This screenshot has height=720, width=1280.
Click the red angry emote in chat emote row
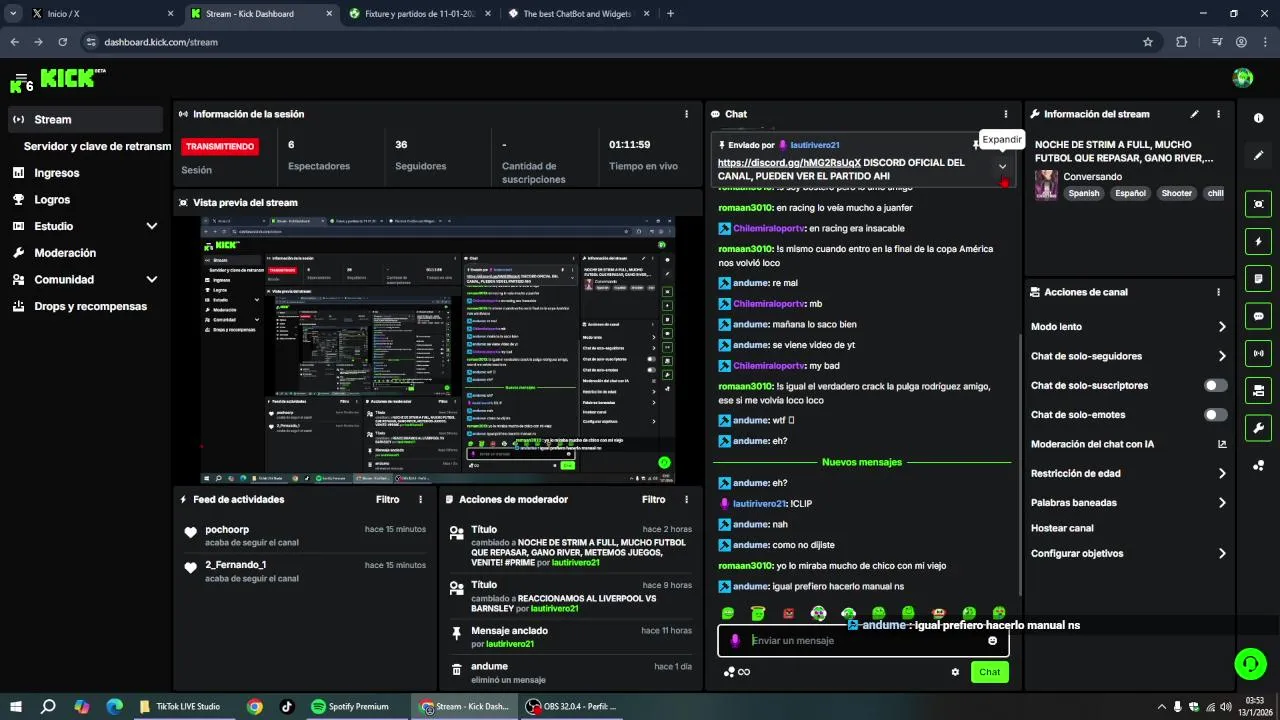coord(788,613)
